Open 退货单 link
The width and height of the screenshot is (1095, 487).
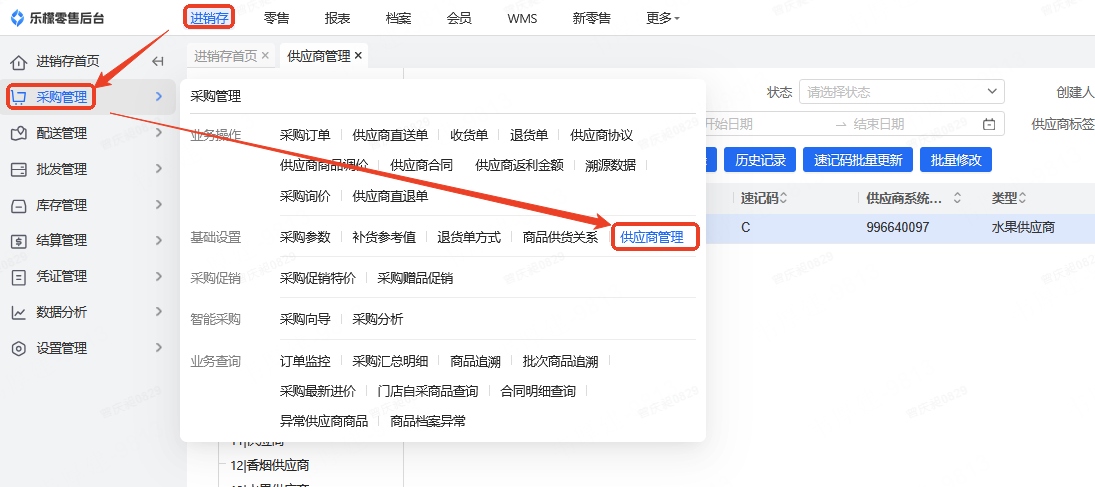529,136
